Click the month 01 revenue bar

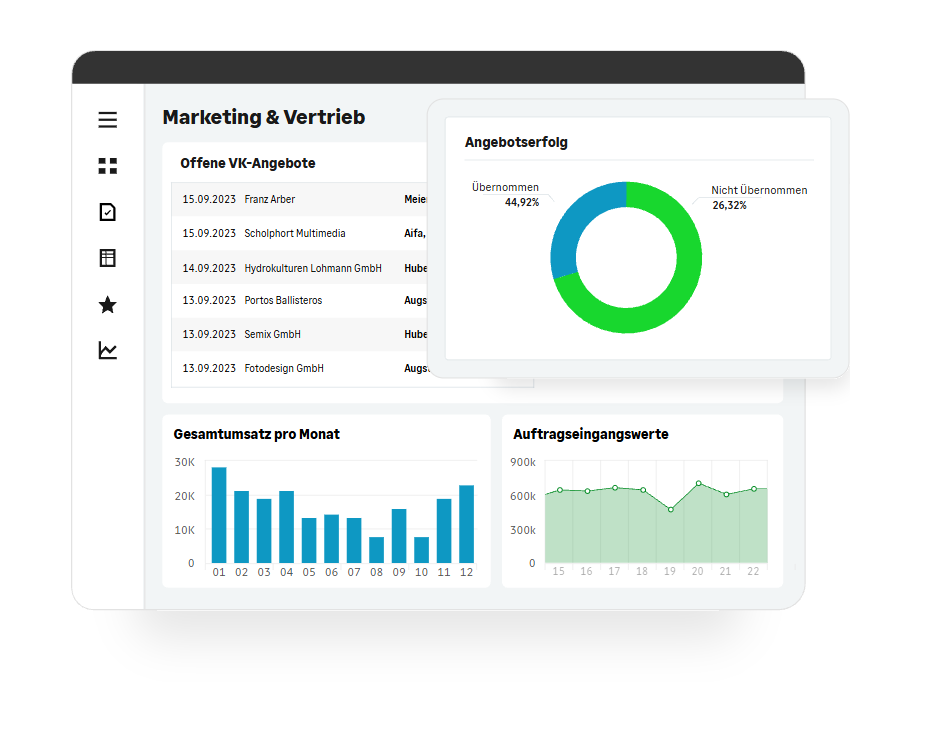pyautogui.click(x=219, y=515)
